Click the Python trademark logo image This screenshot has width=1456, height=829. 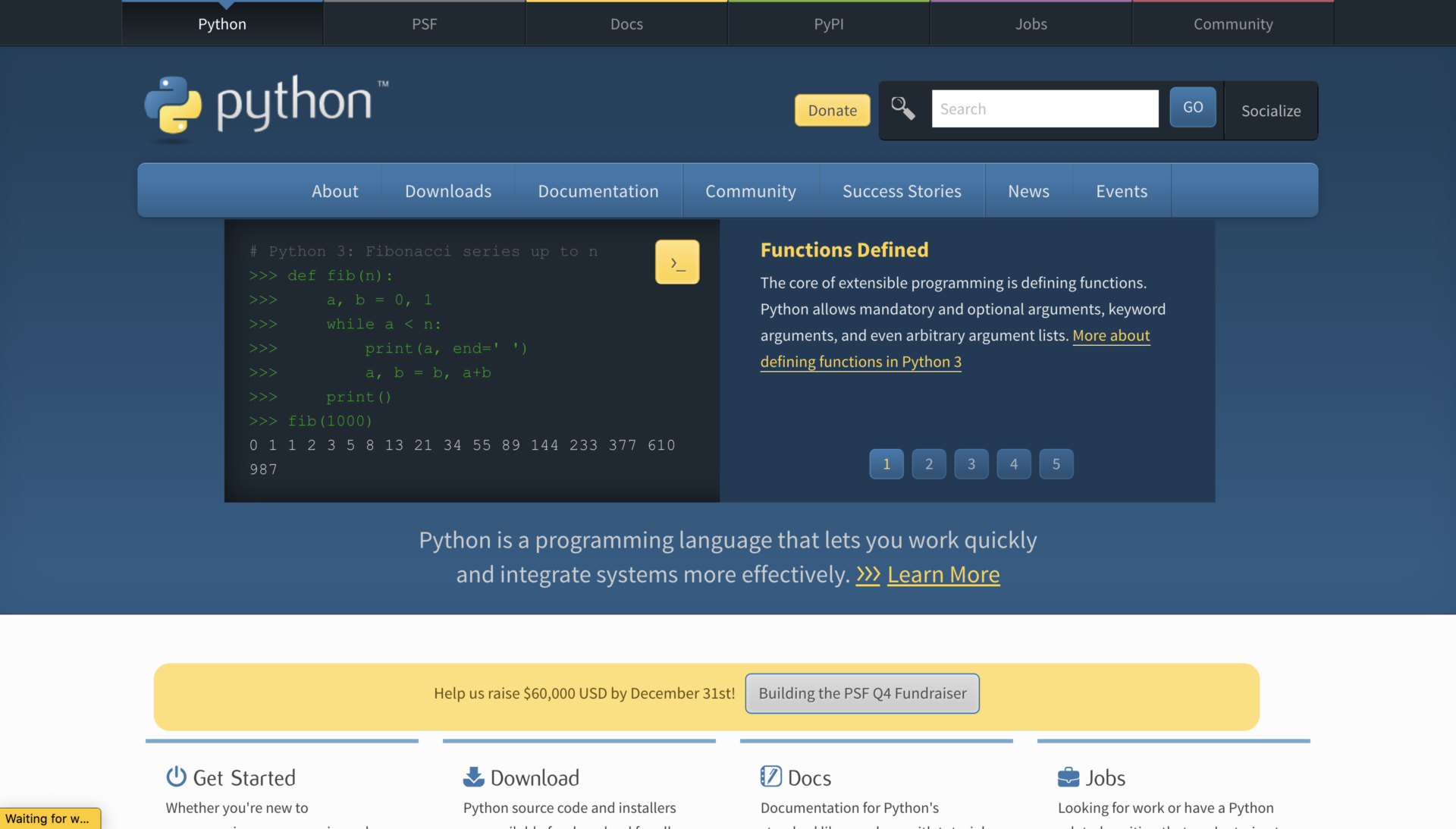[x=265, y=108]
